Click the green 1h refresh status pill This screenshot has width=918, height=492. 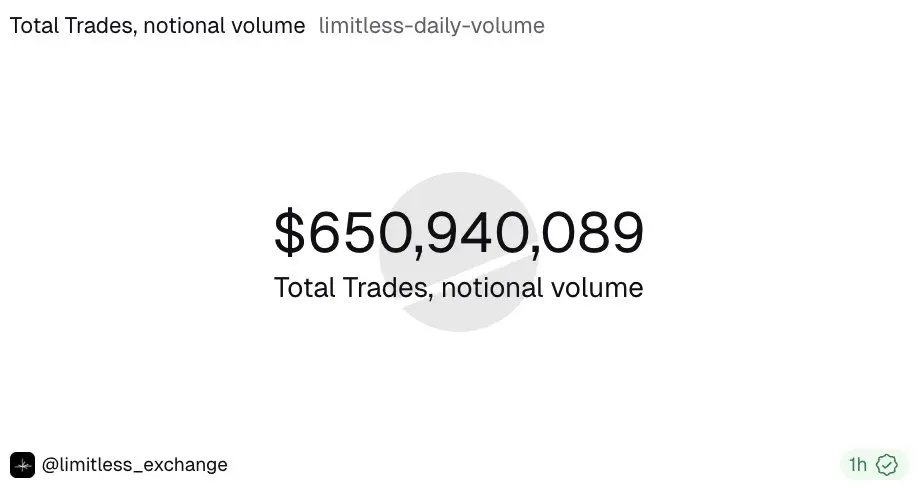coord(874,465)
